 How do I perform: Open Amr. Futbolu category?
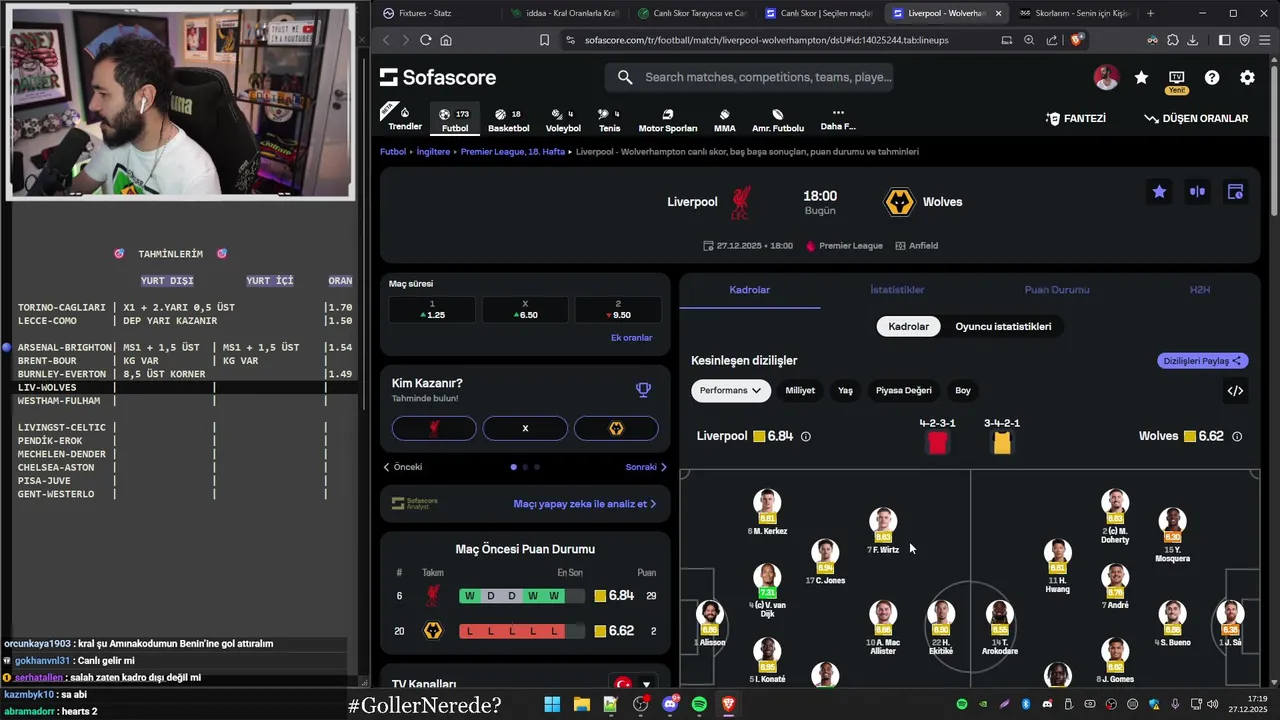(x=778, y=120)
